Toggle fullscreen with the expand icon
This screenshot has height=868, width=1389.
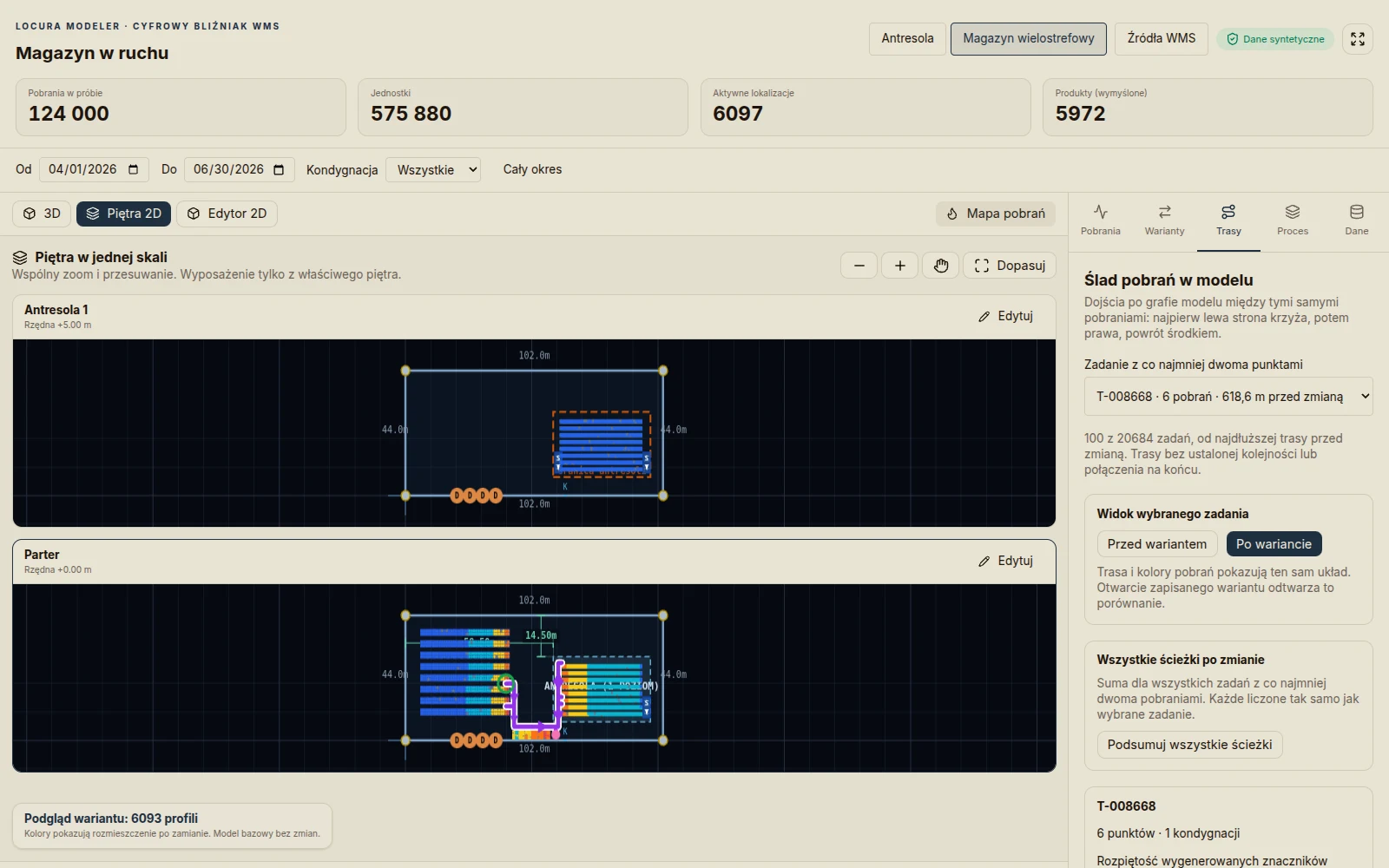click(1358, 39)
